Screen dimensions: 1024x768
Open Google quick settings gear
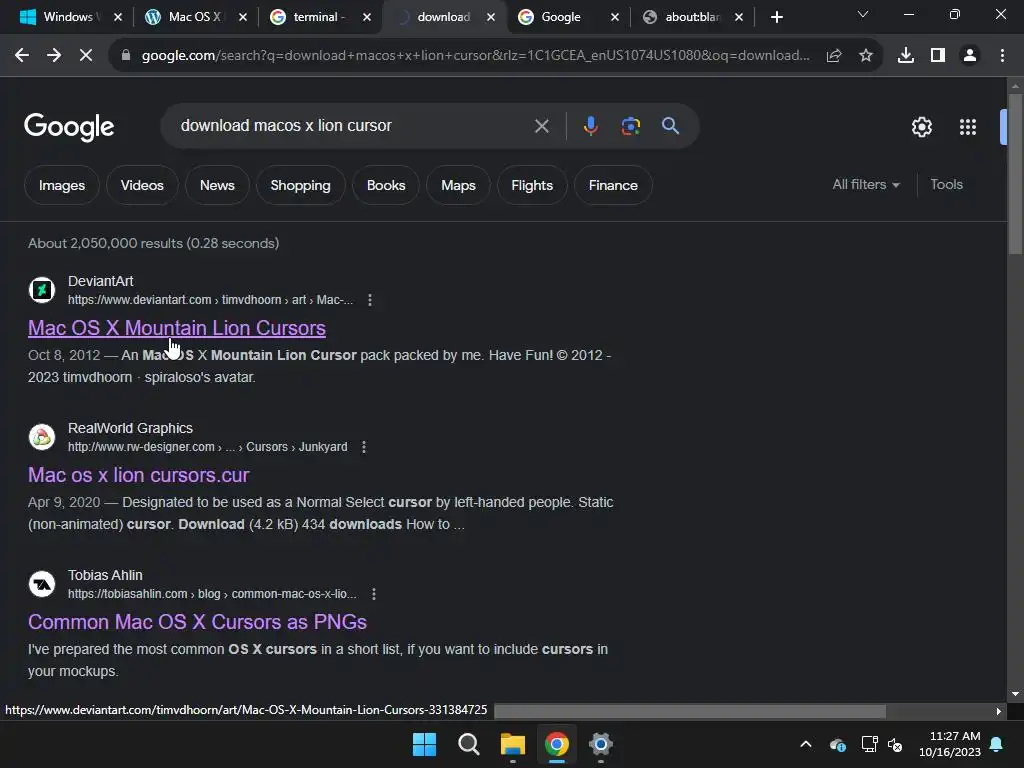[921, 127]
